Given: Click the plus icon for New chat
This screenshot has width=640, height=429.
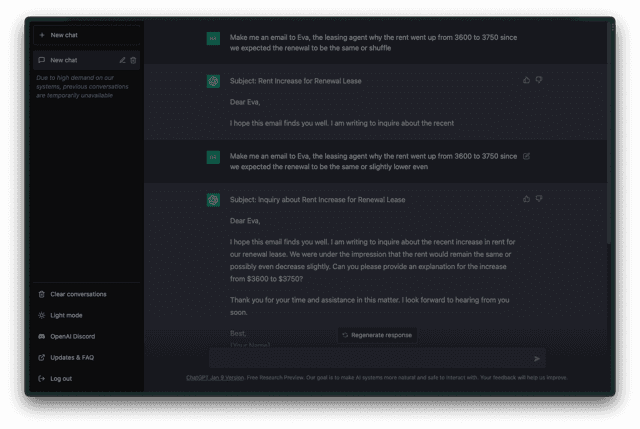Looking at the screenshot, I should (x=42, y=35).
